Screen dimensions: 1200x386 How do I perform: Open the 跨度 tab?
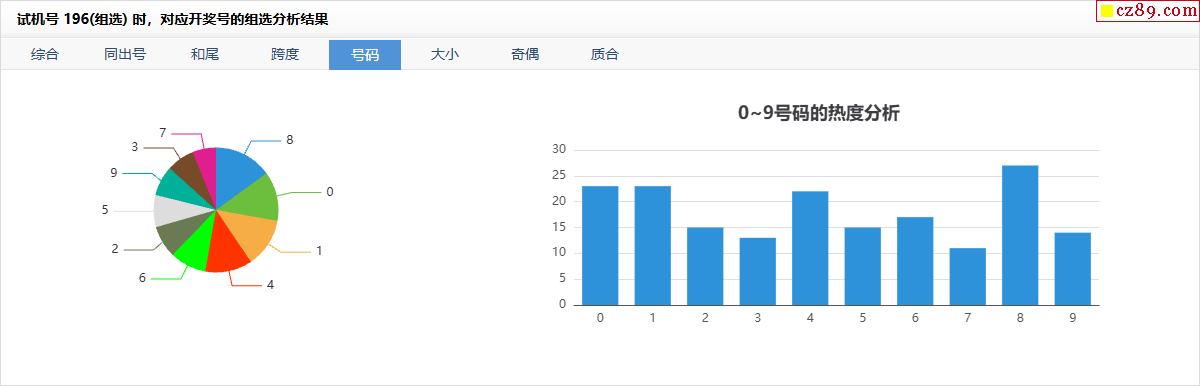coord(285,55)
